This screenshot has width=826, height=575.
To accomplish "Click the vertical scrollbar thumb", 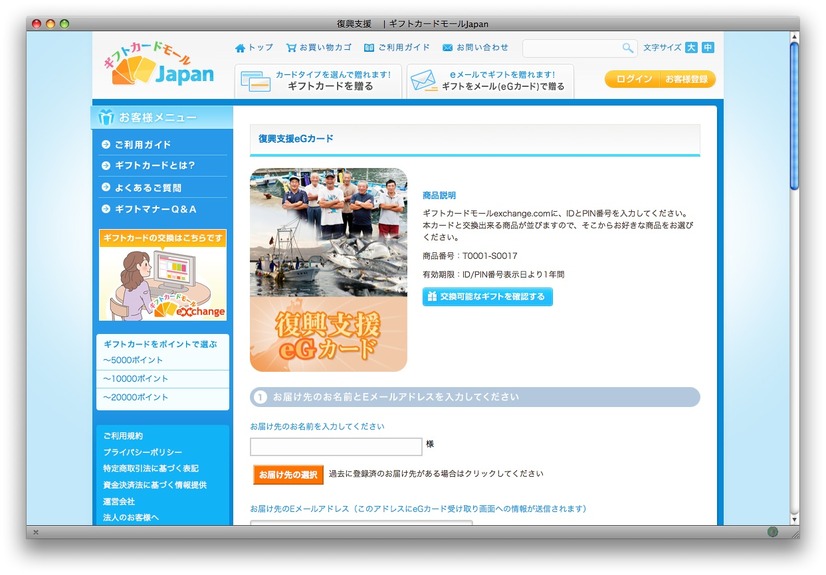I will pos(794,116).
